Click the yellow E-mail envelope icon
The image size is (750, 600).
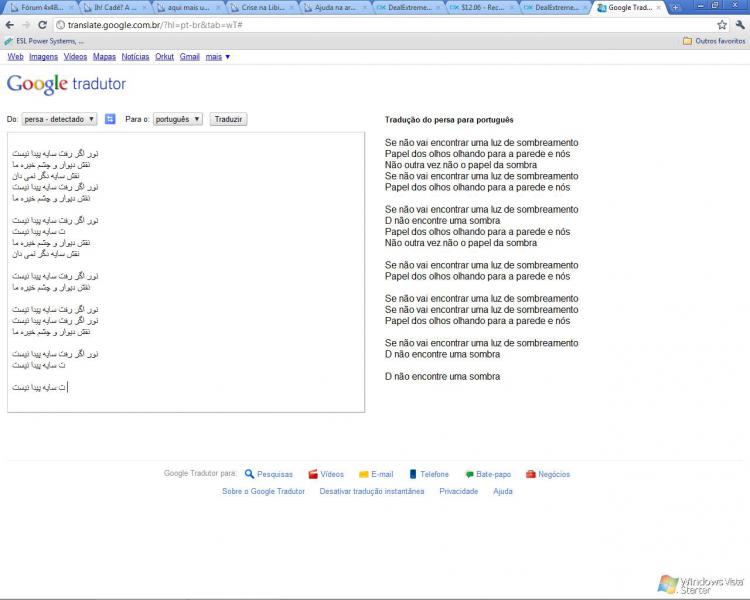[x=364, y=474]
